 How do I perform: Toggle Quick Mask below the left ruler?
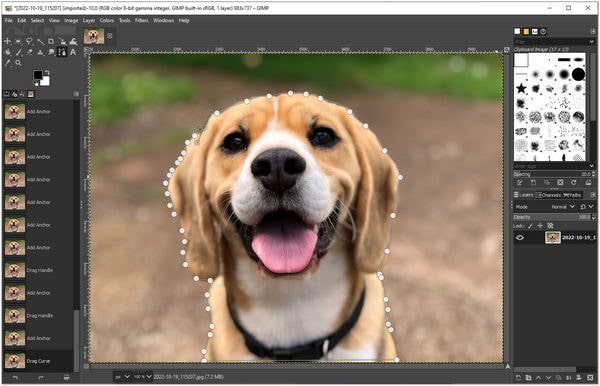pyautogui.click(x=86, y=366)
